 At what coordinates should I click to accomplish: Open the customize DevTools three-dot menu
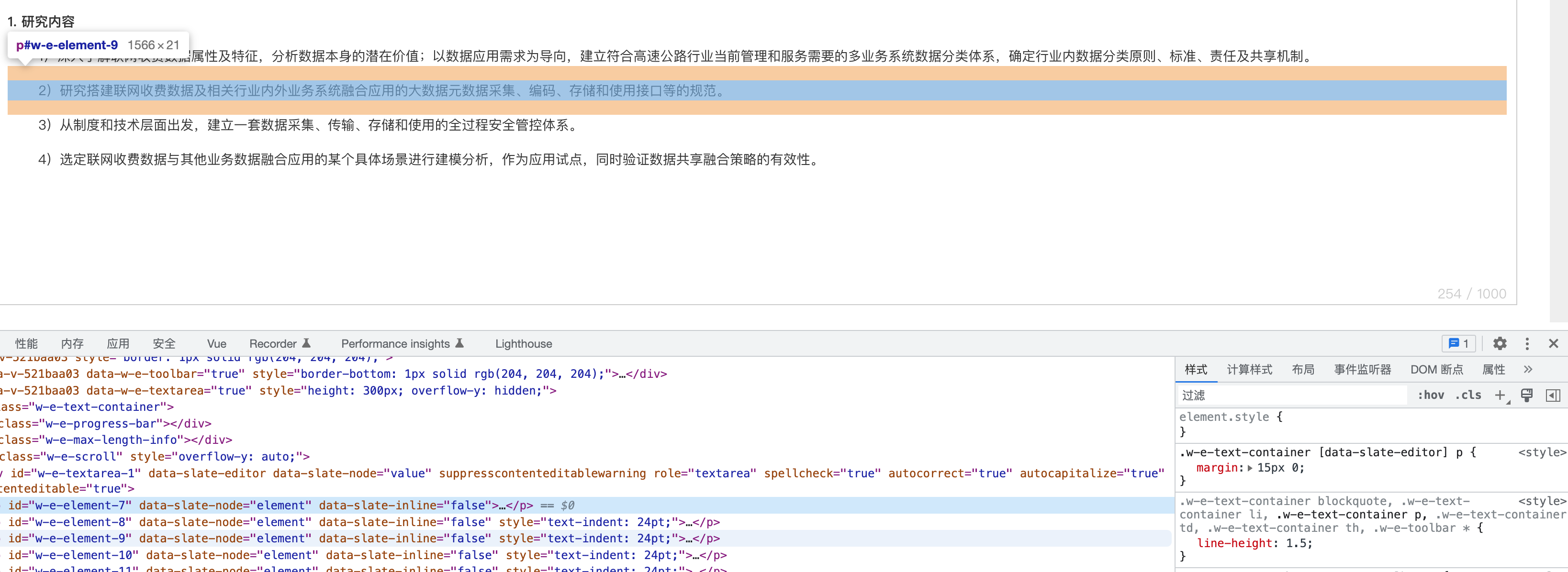pos(1527,344)
